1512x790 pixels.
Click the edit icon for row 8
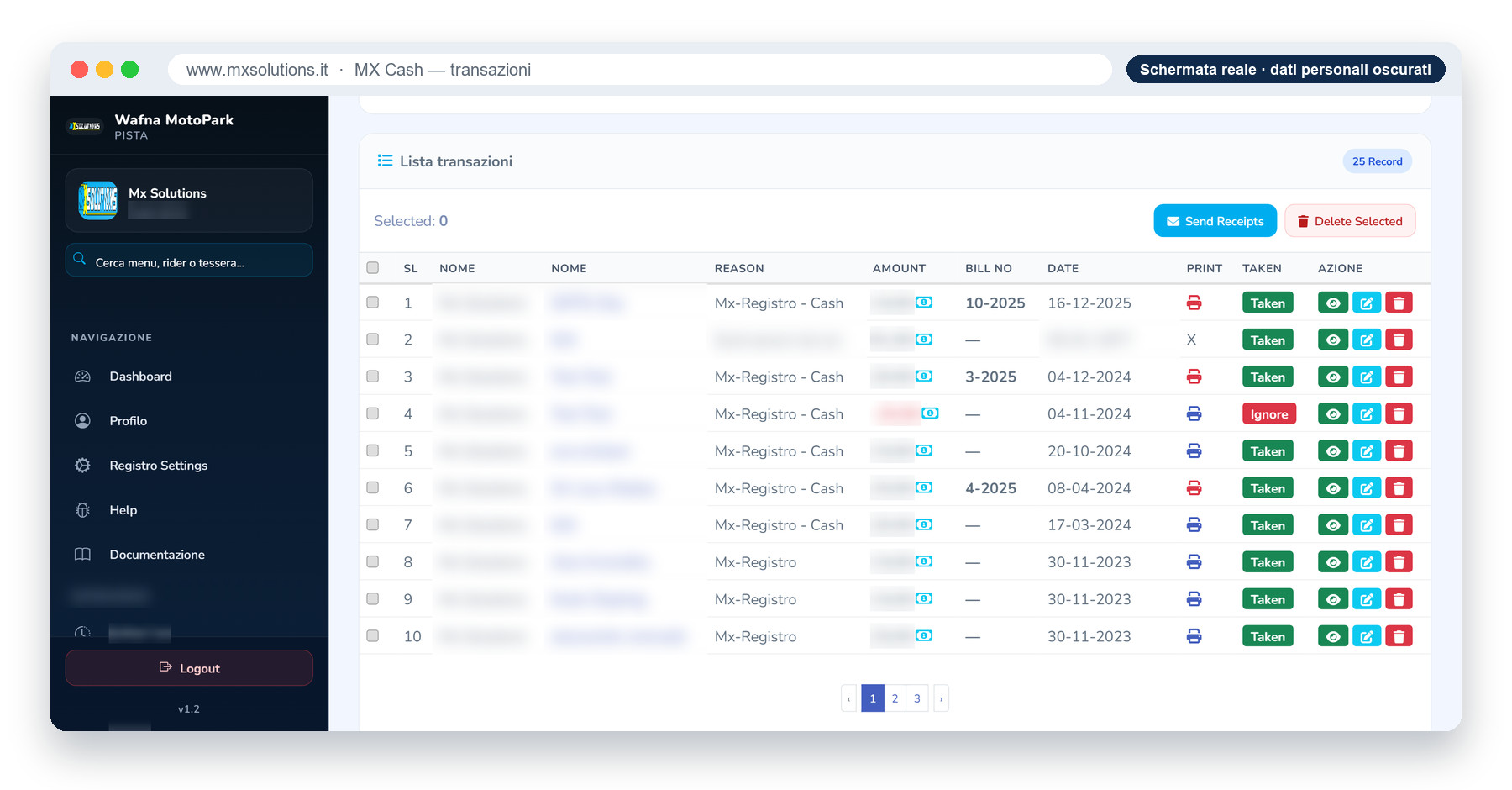[1367, 561]
